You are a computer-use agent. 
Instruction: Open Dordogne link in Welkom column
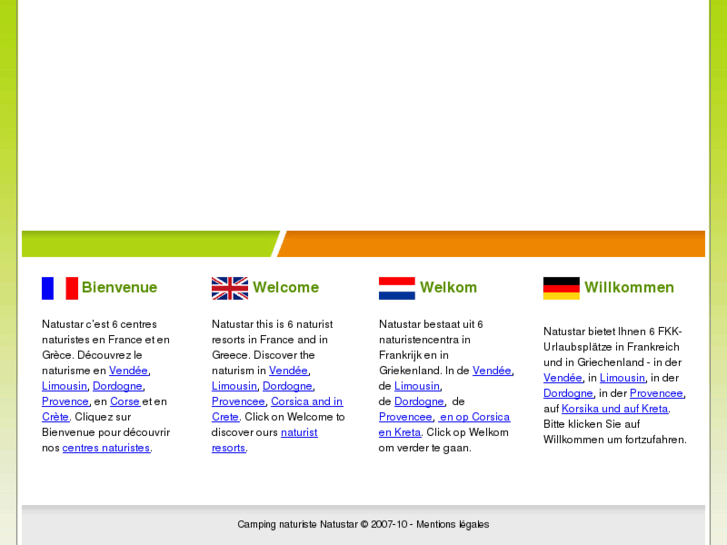[x=419, y=401]
